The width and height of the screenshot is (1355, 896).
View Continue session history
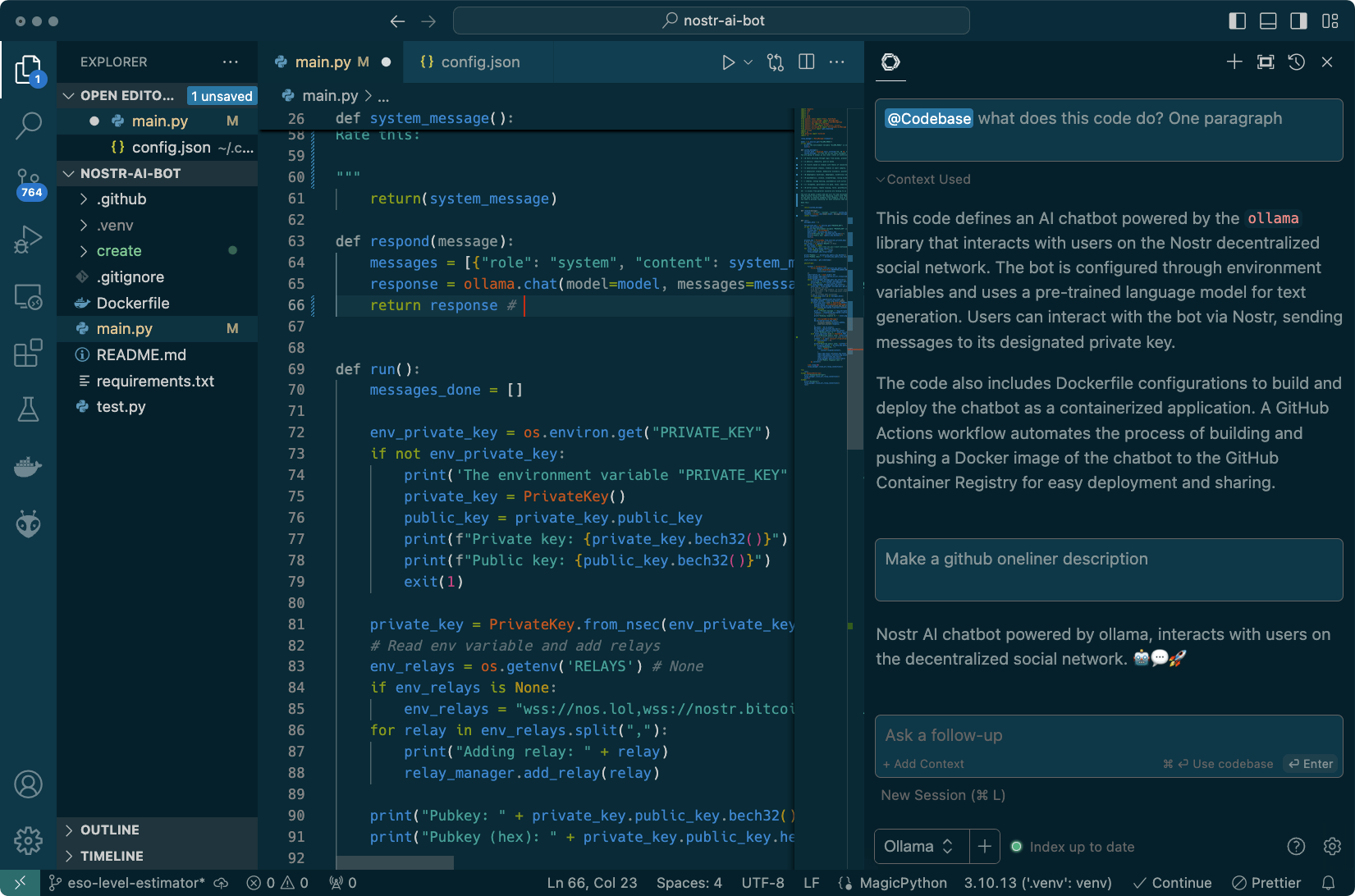(x=1297, y=62)
